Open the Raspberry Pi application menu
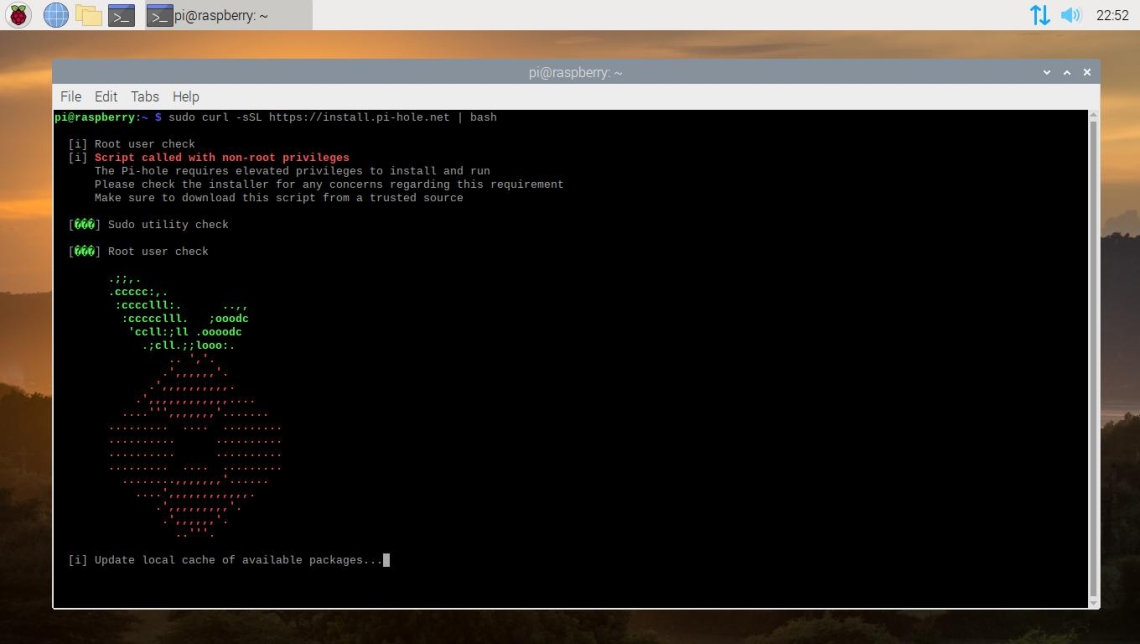The width and height of the screenshot is (1140, 644). coord(16,15)
